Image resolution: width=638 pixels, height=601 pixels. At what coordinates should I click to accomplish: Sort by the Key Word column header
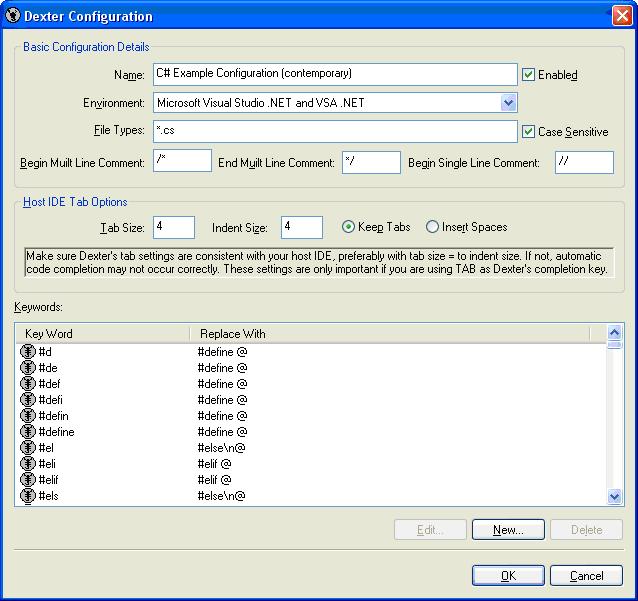pos(102,334)
